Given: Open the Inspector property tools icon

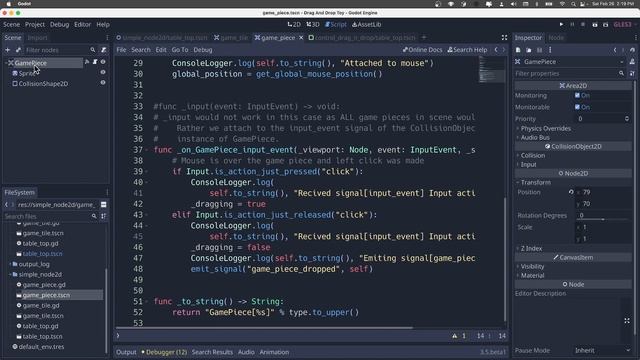Looking at the screenshot, I should click(x=632, y=73).
